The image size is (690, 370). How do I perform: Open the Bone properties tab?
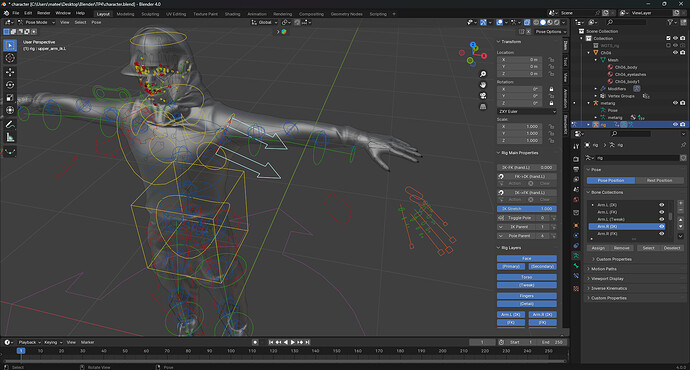576,266
